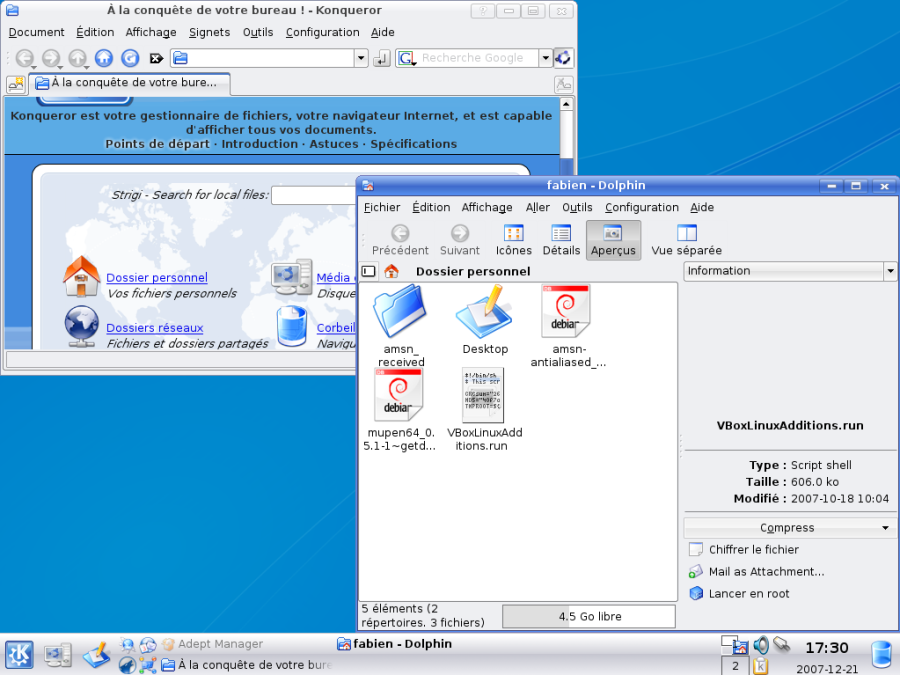Open Konqueror location bar history dropdown
This screenshot has height=675, width=900.
click(x=361, y=58)
